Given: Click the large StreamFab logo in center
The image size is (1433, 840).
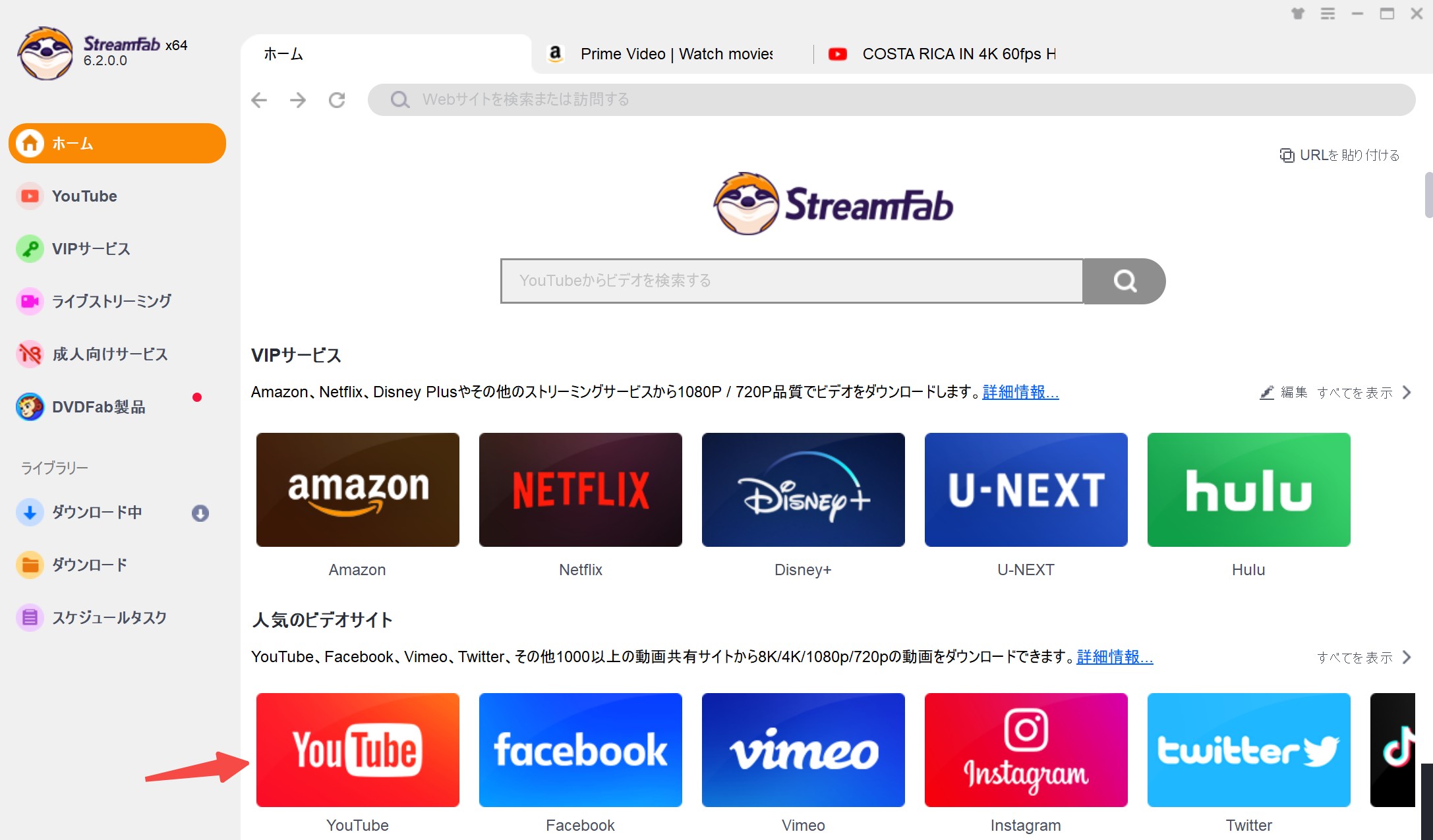Looking at the screenshot, I should coord(833,204).
